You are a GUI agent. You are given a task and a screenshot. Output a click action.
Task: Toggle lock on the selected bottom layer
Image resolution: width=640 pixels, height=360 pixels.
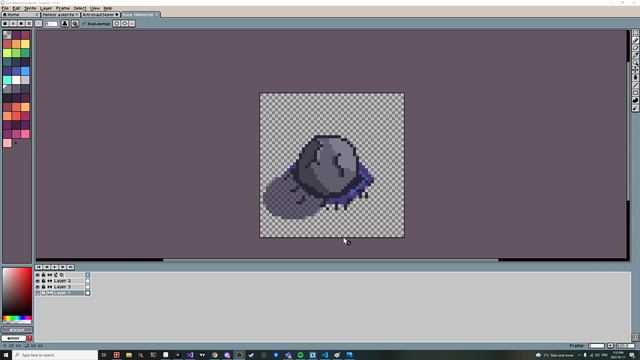pyautogui.click(x=43, y=293)
